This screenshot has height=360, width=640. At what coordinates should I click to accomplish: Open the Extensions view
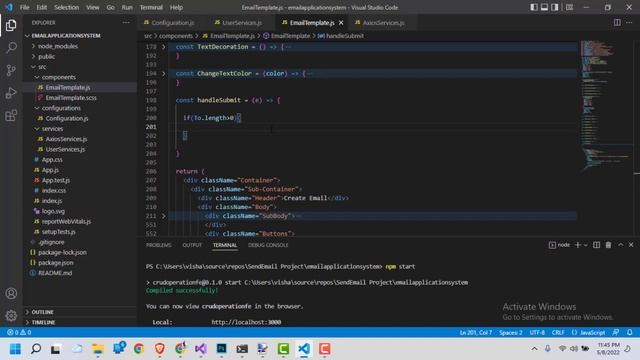coord(11,116)
